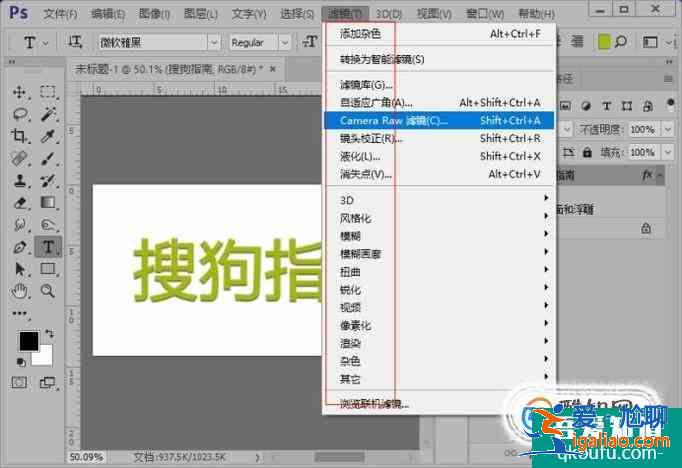Select the Lasso tool

click(20, 114)
